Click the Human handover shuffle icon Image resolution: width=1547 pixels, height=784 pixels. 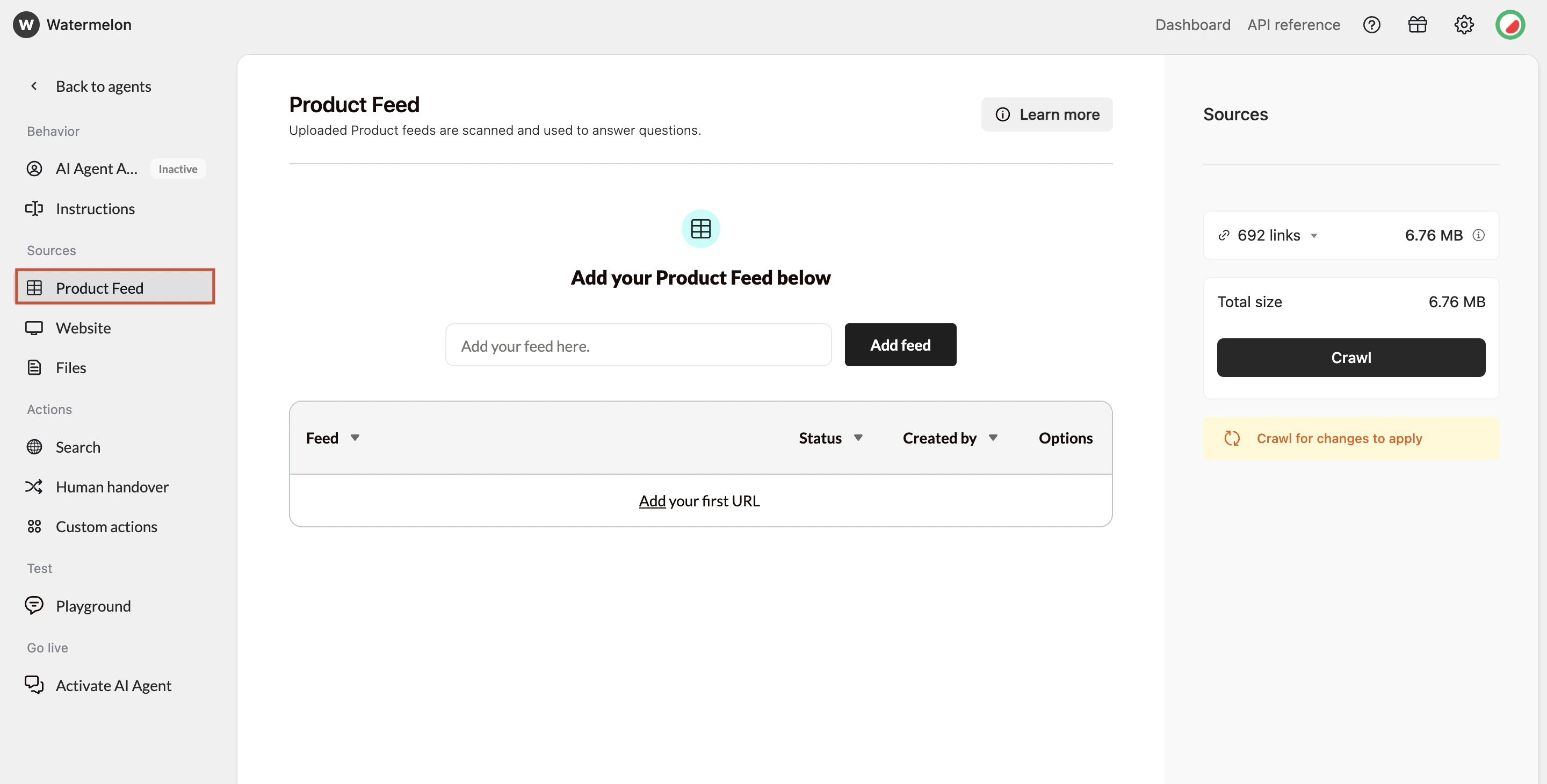pos(34,487)
